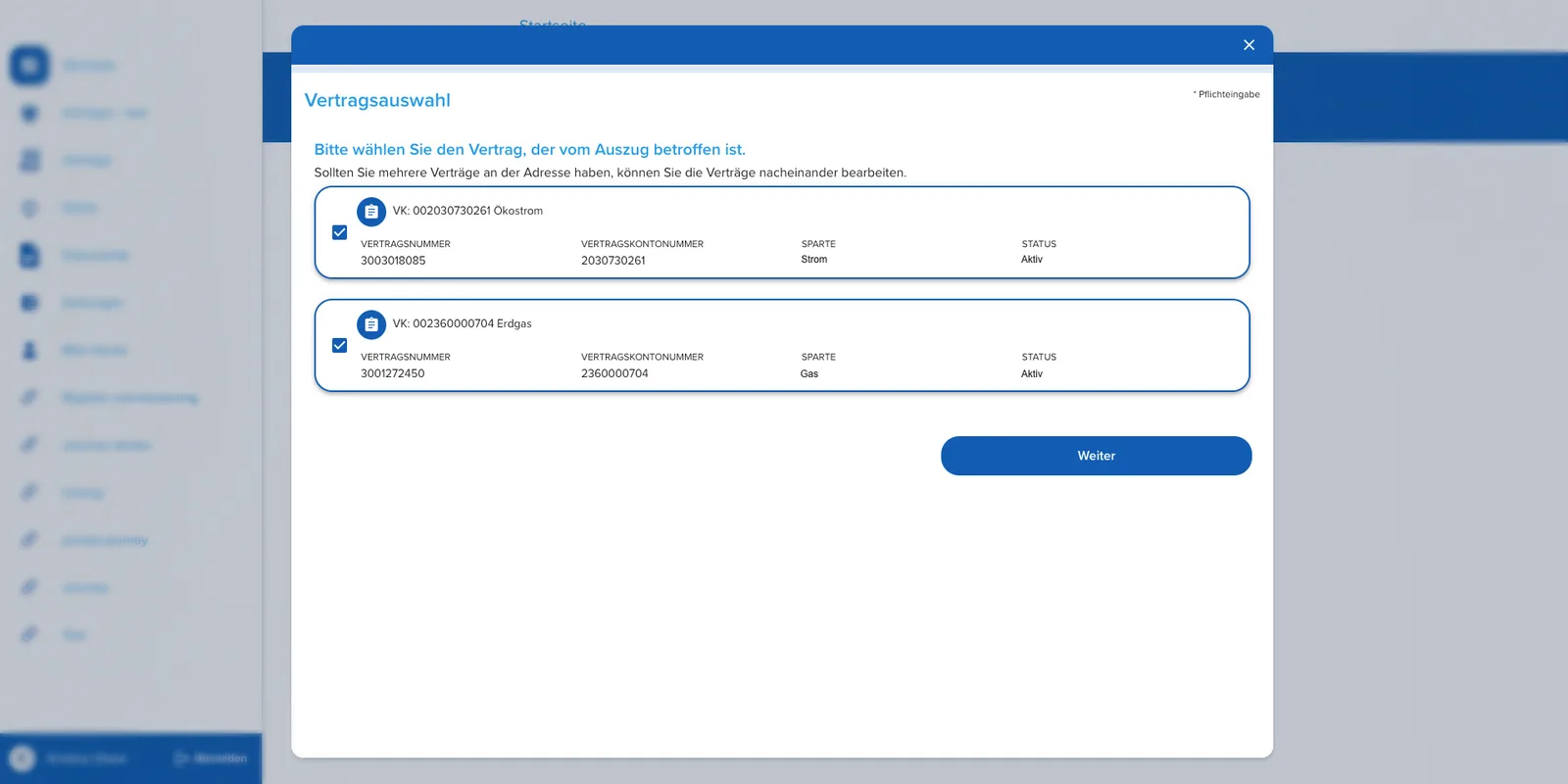Click account number 2360000704
This screenshot has height=784, width=1568.
[614, 373]
